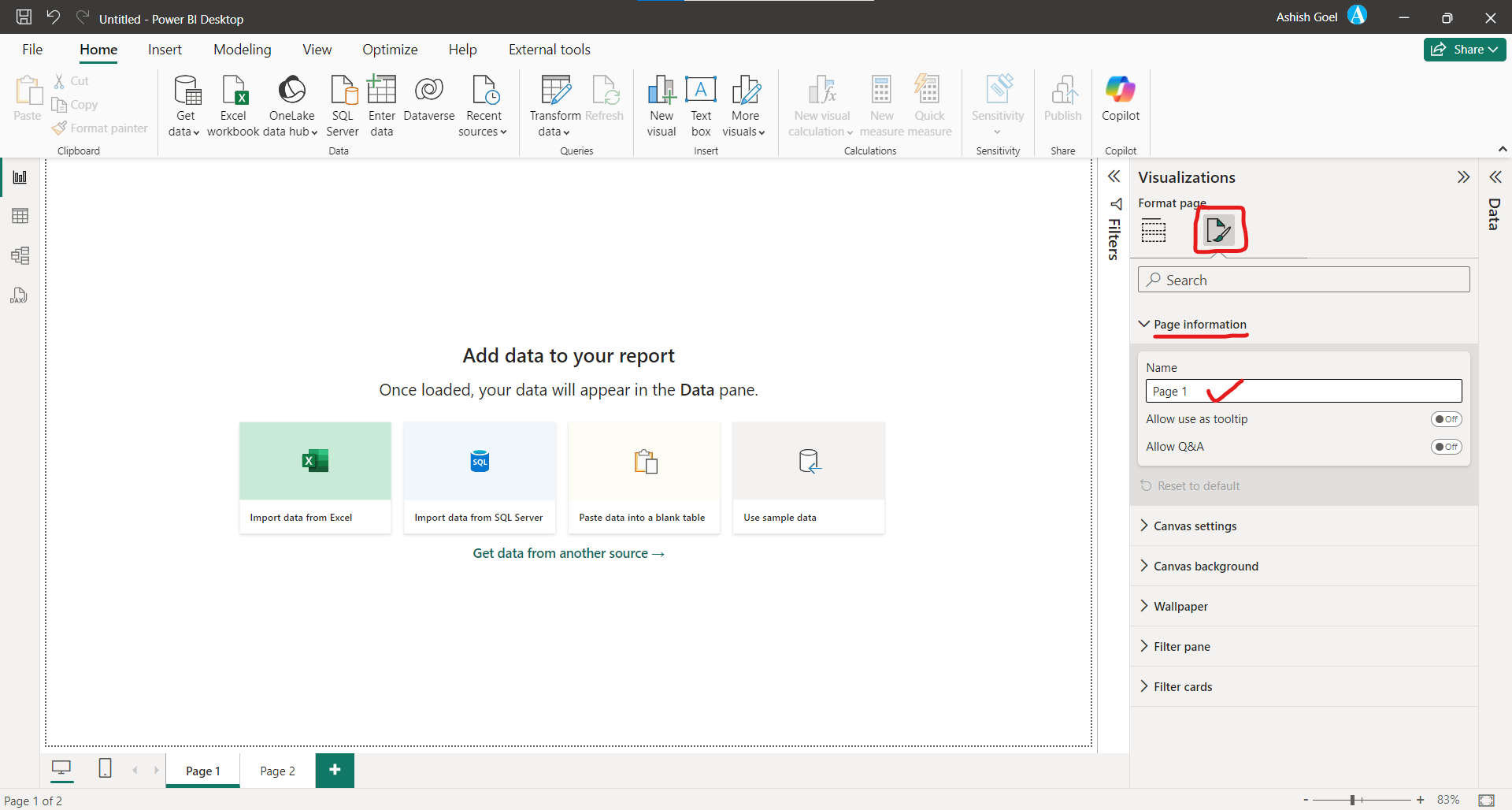Follow Get data from another source link
Viewport: 1512px width, 810px height.
569,552
